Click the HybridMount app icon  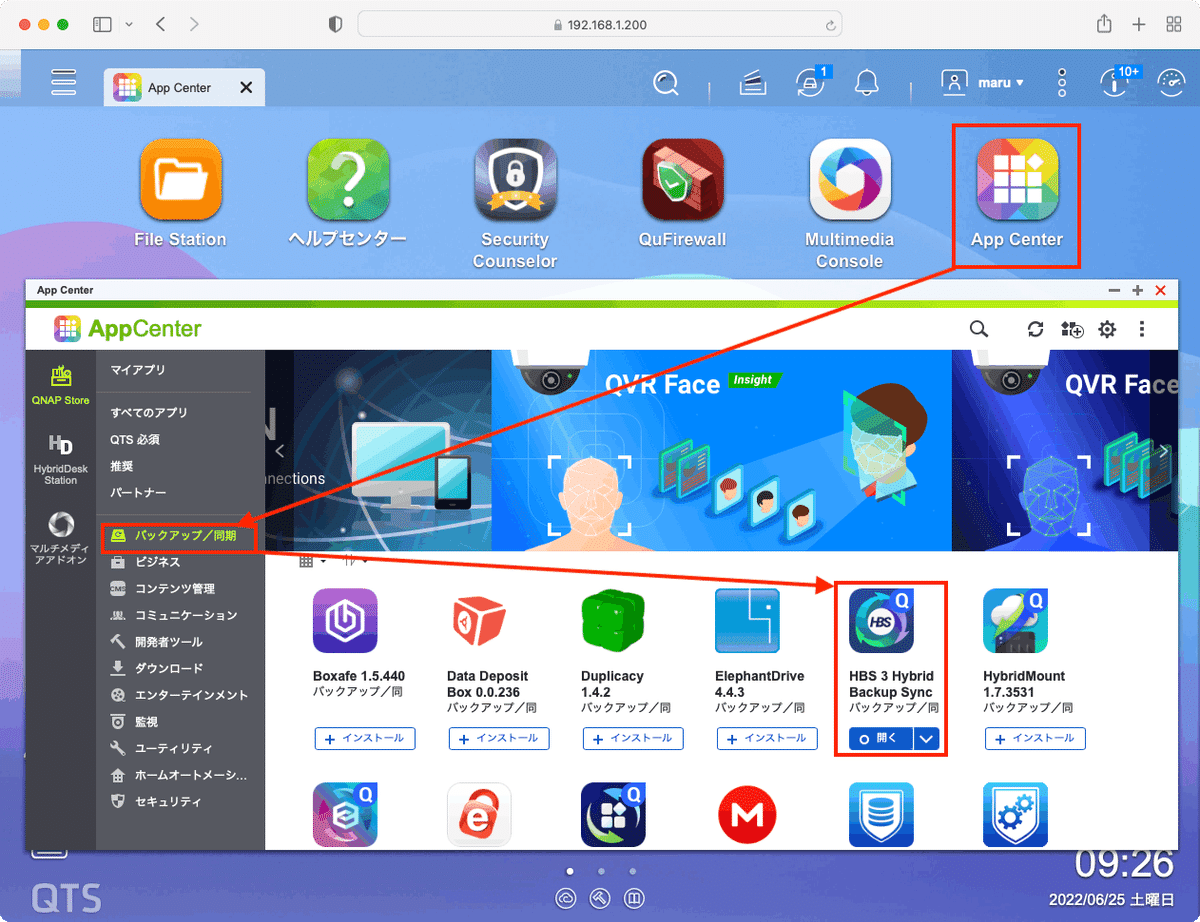pyautogui.click(x=1015, y=621)
